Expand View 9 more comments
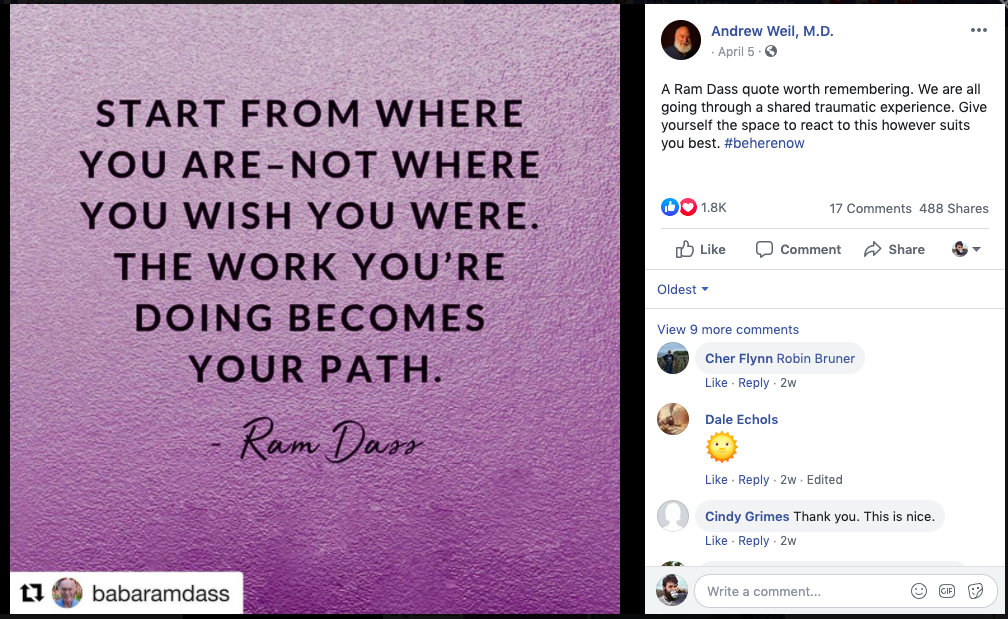The width and height of the screenshot is (1008, 619). [x=728, y=329]
